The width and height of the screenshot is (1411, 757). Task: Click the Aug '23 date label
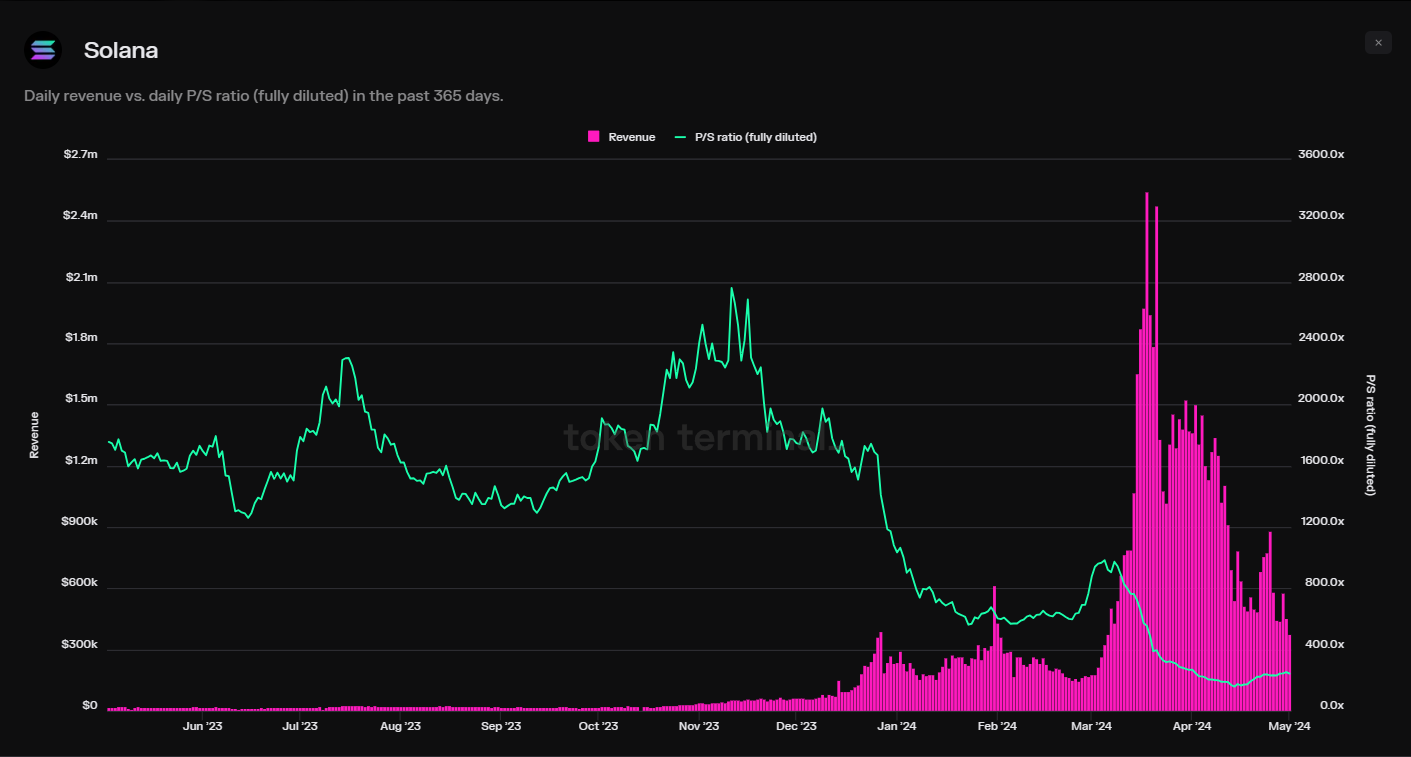click(400, 727)
